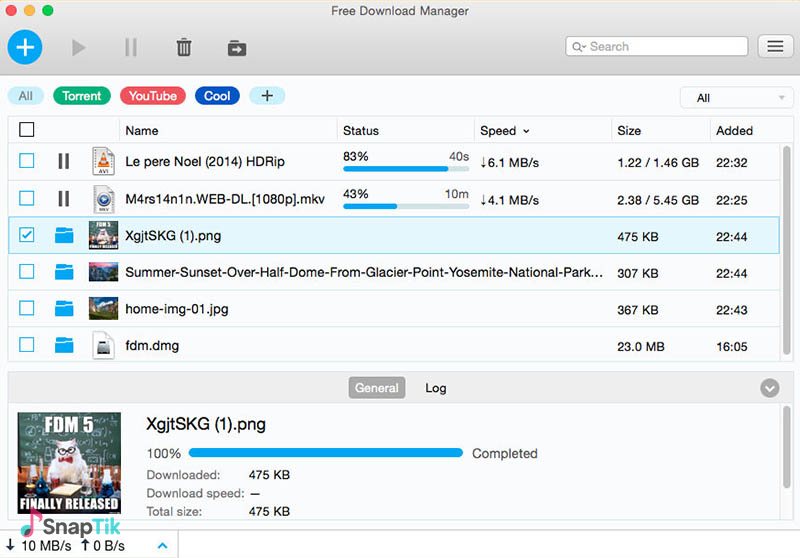Uncheck the XgjtSKG (1).png checkbox
This screenshot has height=558, width=800.
click(x=27, y=235)
